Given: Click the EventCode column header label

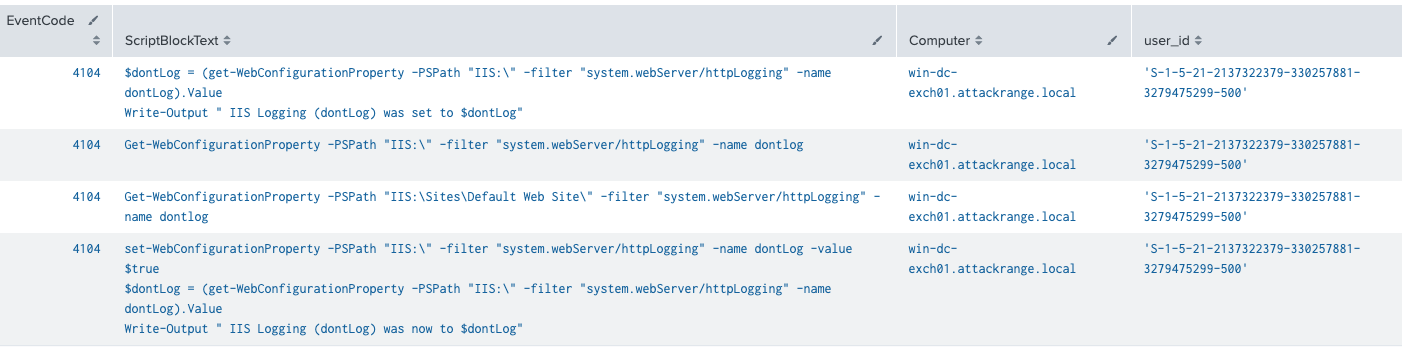Looking at the screenshot, I should tap(41, 20).
